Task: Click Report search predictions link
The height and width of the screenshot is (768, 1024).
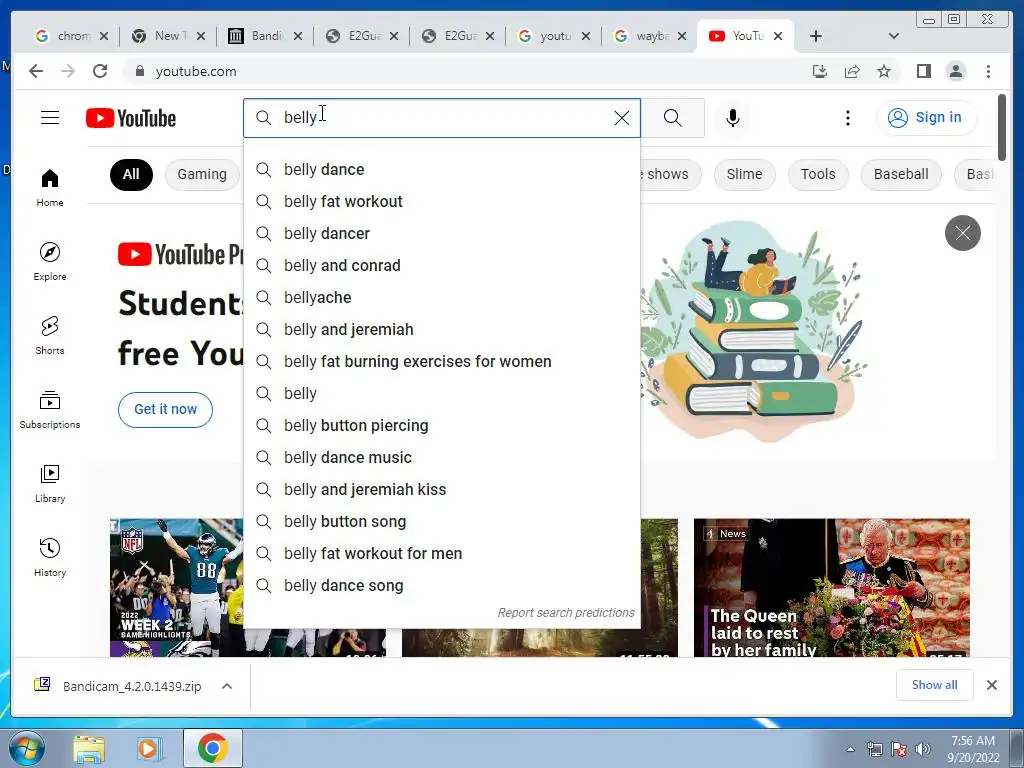Action: (566, 613)
